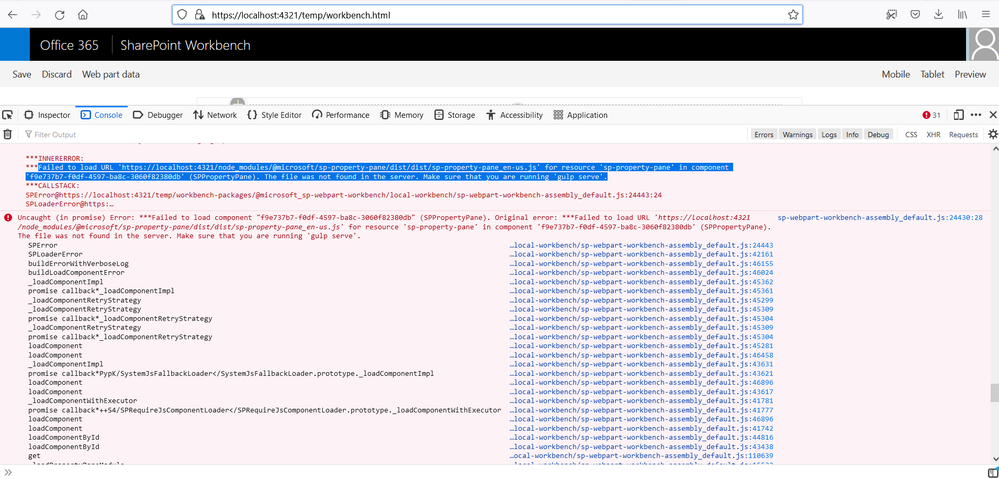Viewport: 999px width, 479px height.
Task: Toggle the XHR filter
Action: [x=933, y=134]
